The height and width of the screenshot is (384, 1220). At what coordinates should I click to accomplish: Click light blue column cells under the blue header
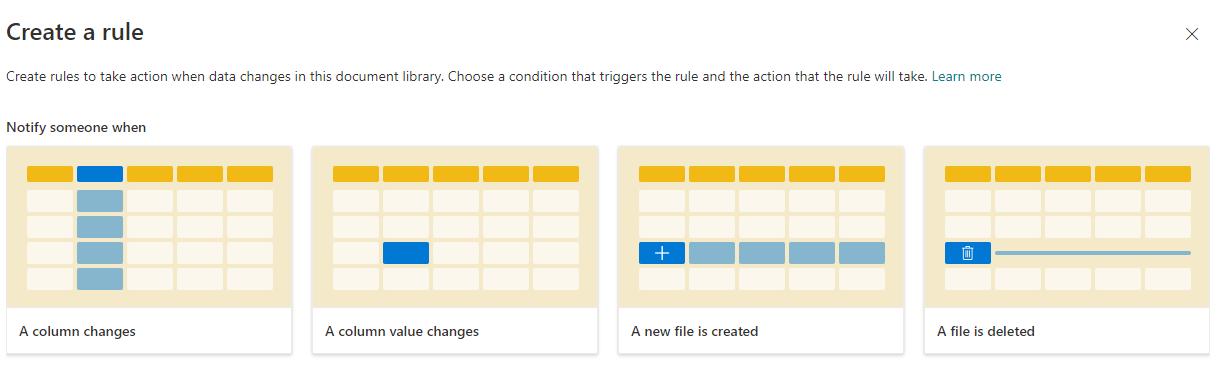coord(100,240)
